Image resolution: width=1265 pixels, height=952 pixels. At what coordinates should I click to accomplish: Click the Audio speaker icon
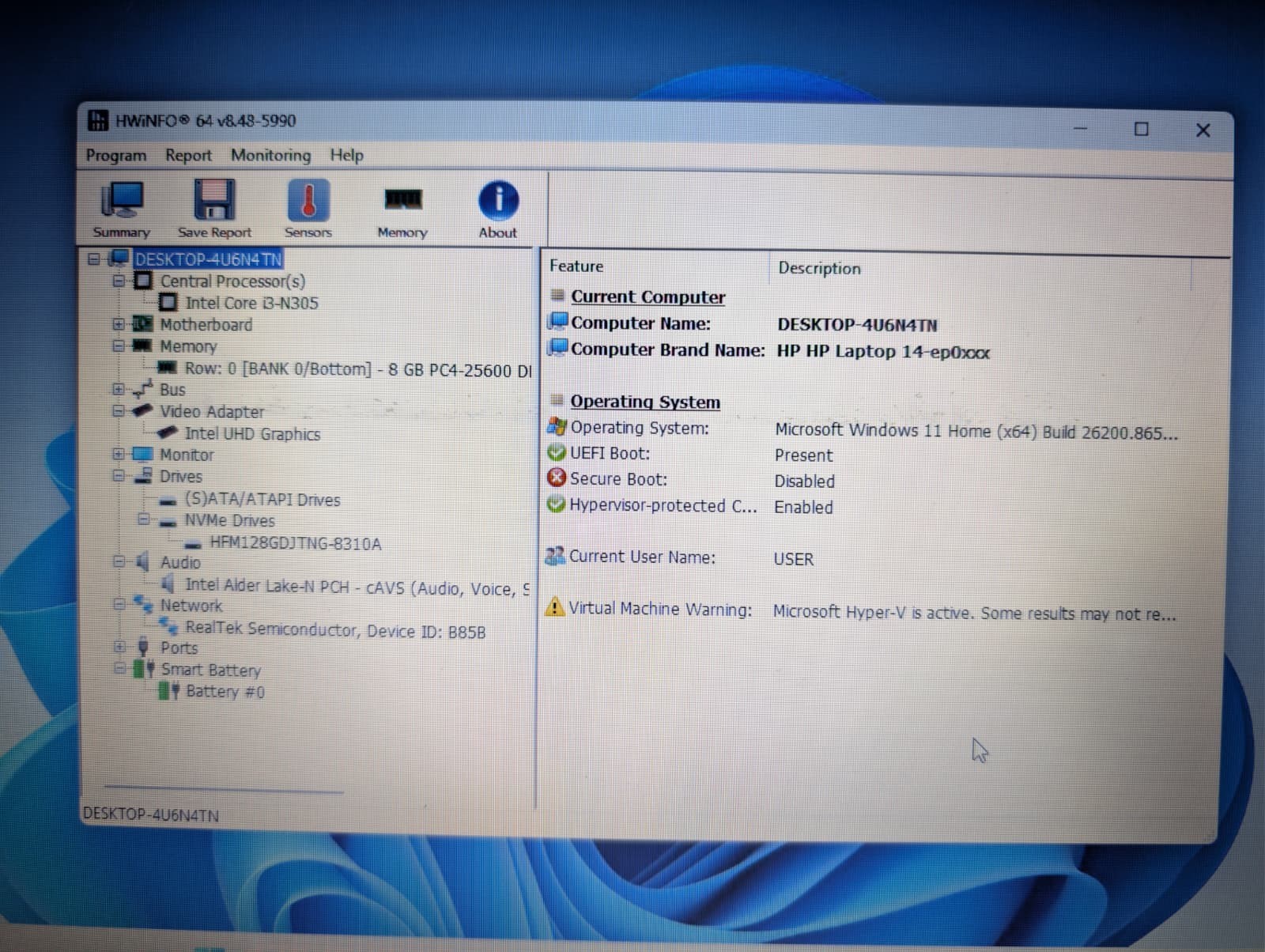[x=142, y=562]
